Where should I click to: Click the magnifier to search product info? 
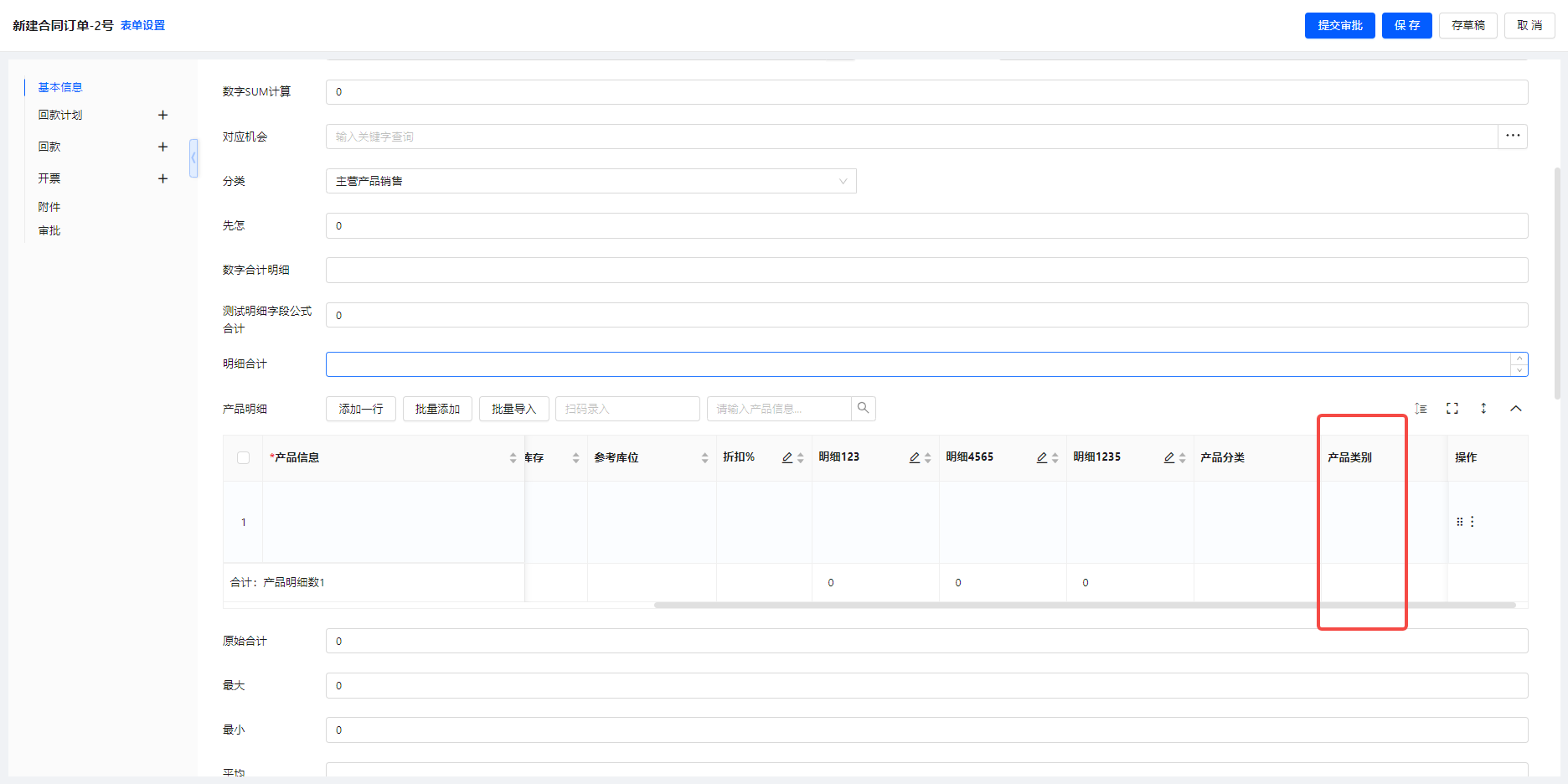[x=863, y=409]
